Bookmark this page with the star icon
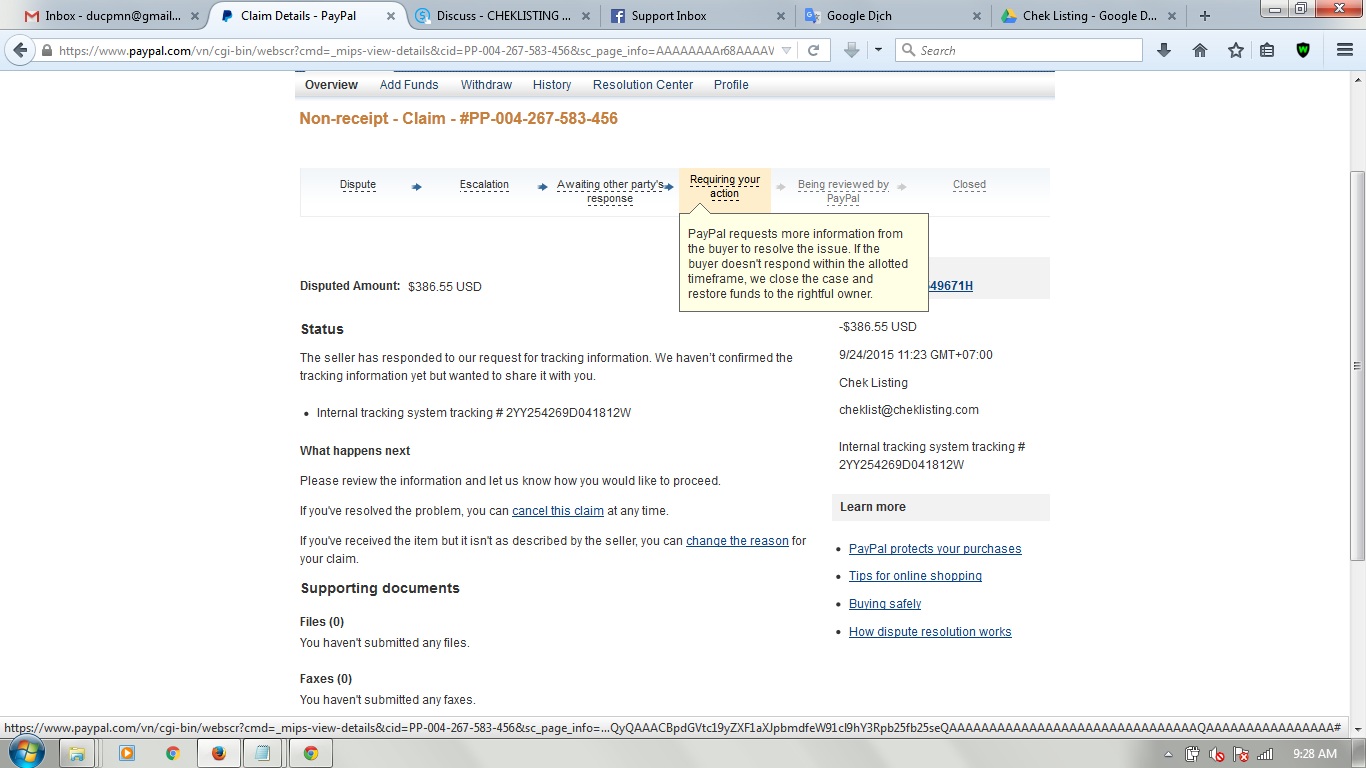Screen dimensions: 1366x768 1236,51
